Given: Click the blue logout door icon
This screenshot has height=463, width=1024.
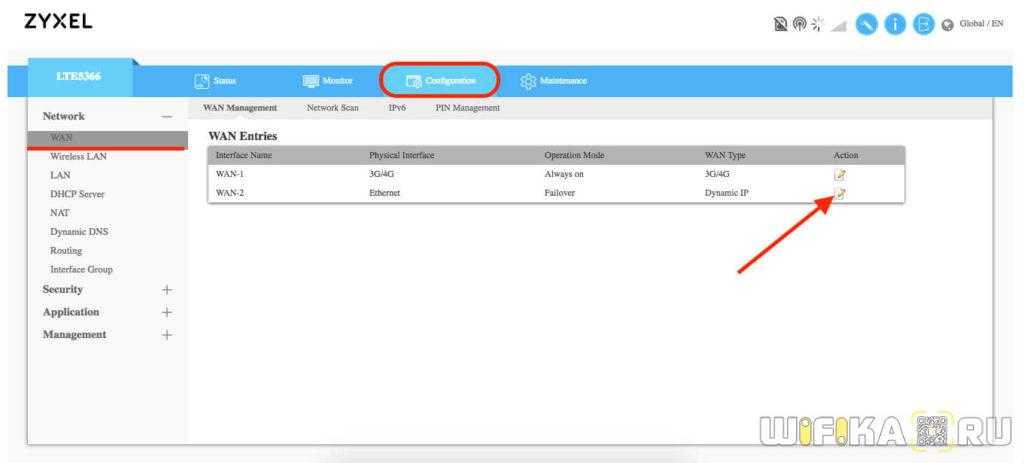Looking at the screenshot, I should coord(924,24).
